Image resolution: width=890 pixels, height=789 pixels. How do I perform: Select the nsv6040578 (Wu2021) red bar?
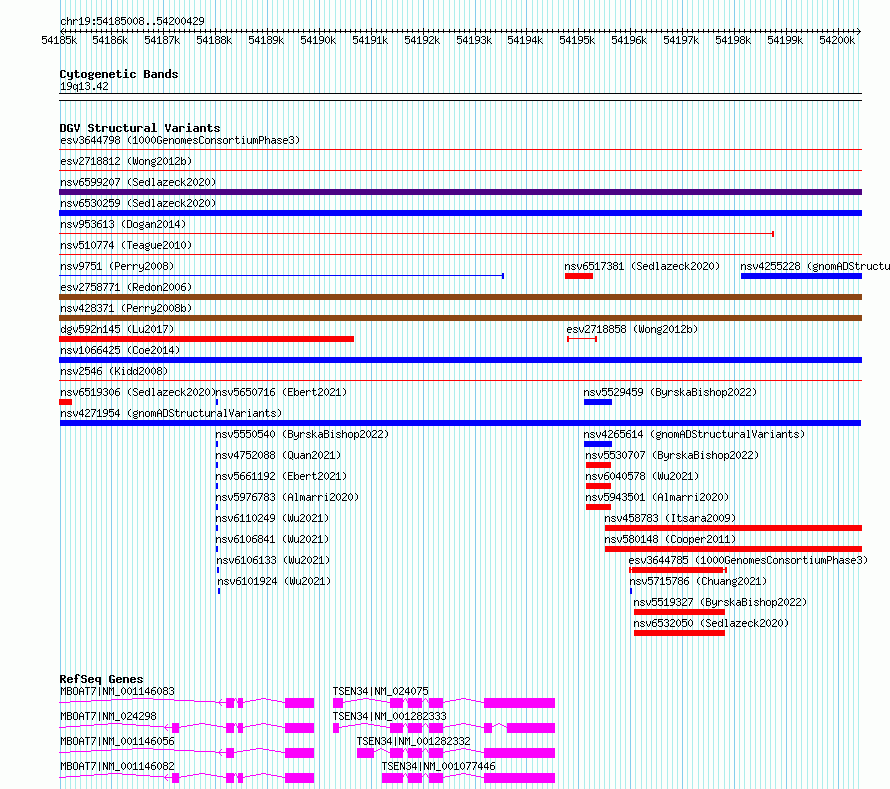pyautogui.click(x=598, y=486)
